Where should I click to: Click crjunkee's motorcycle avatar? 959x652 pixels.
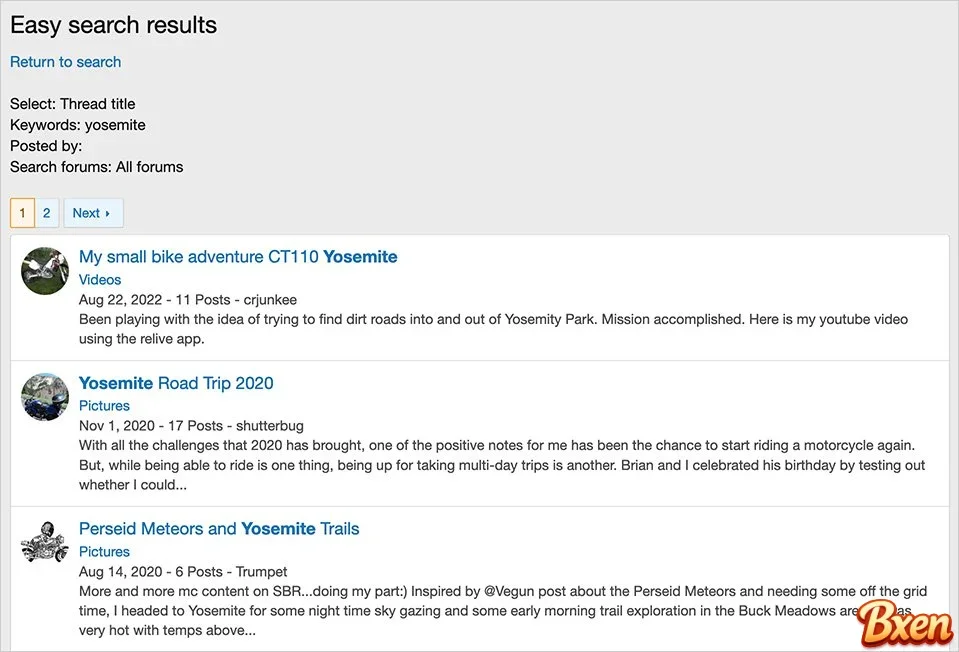pos(44,271)
